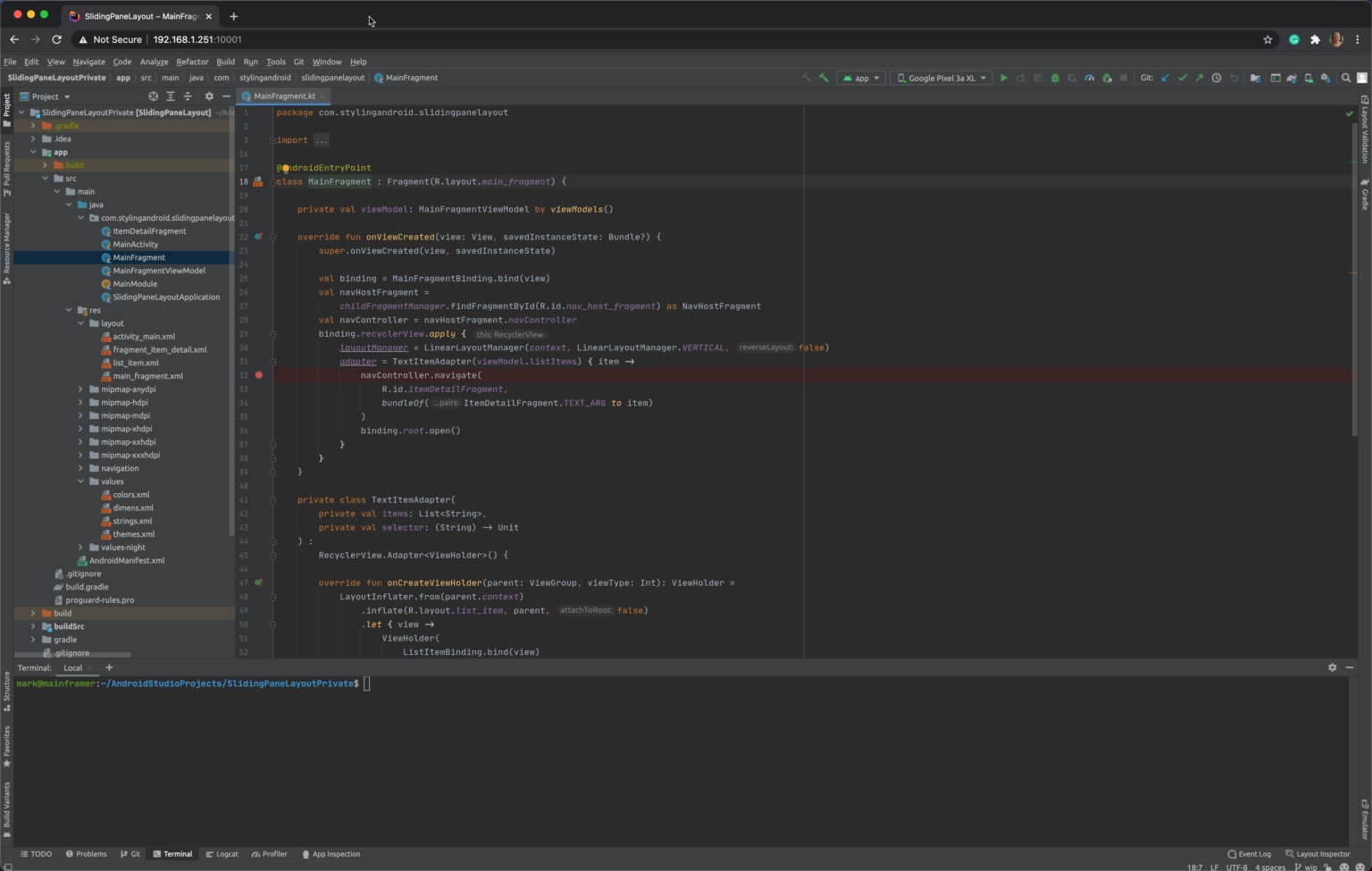Click the Debug app bug icon

1055,79
